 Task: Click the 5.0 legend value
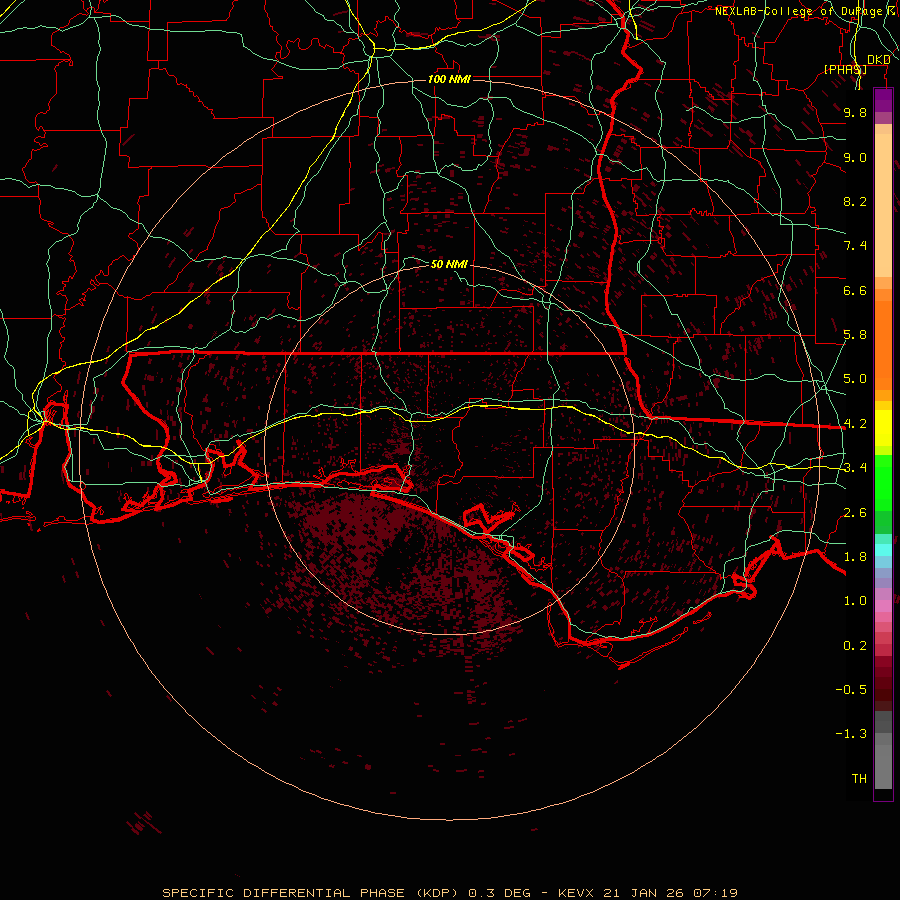point(855,379)
